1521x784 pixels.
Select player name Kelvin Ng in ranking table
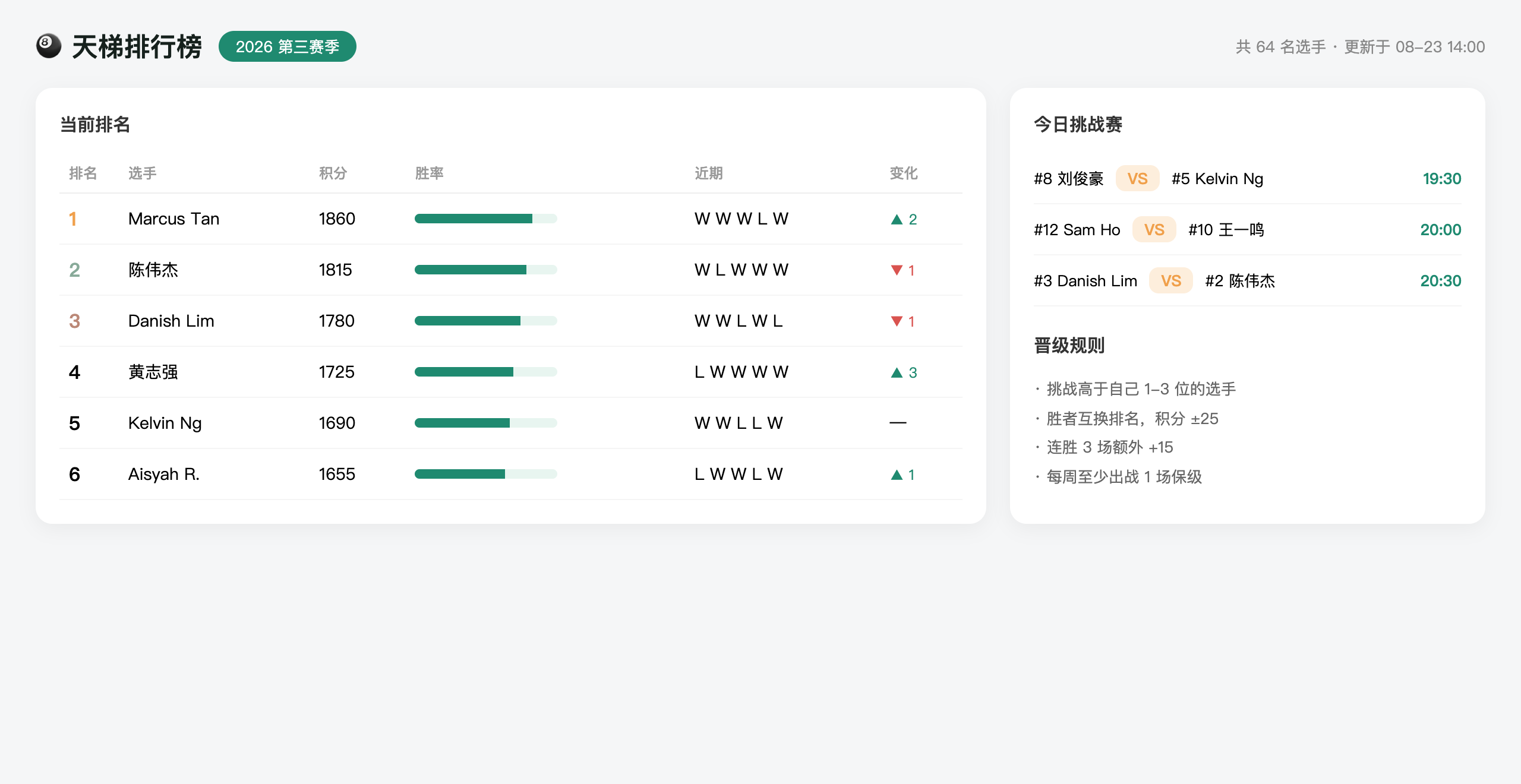point(165,423)
